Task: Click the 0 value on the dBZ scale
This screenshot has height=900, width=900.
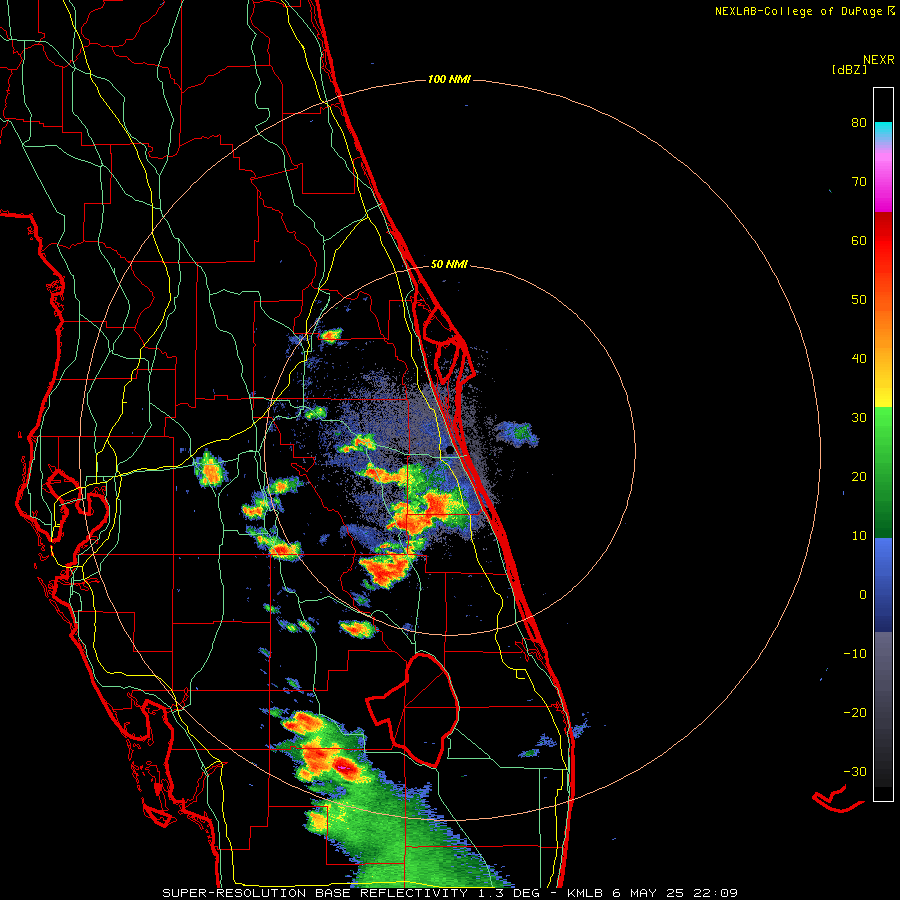Action: (x=863, y=595)
